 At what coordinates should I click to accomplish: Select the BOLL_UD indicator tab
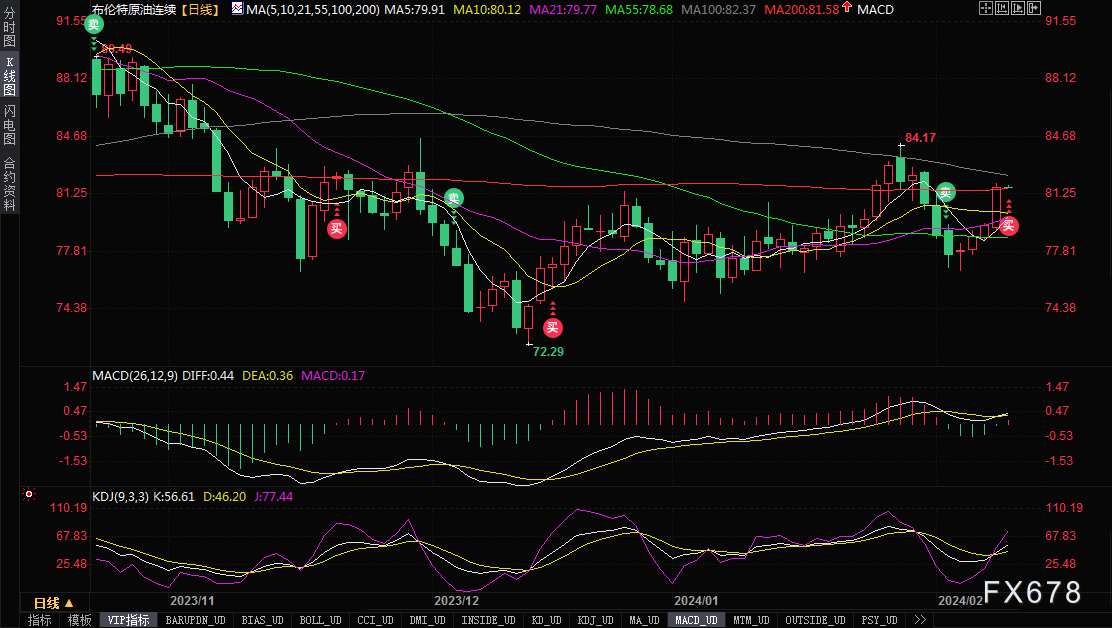click(320, 620)
